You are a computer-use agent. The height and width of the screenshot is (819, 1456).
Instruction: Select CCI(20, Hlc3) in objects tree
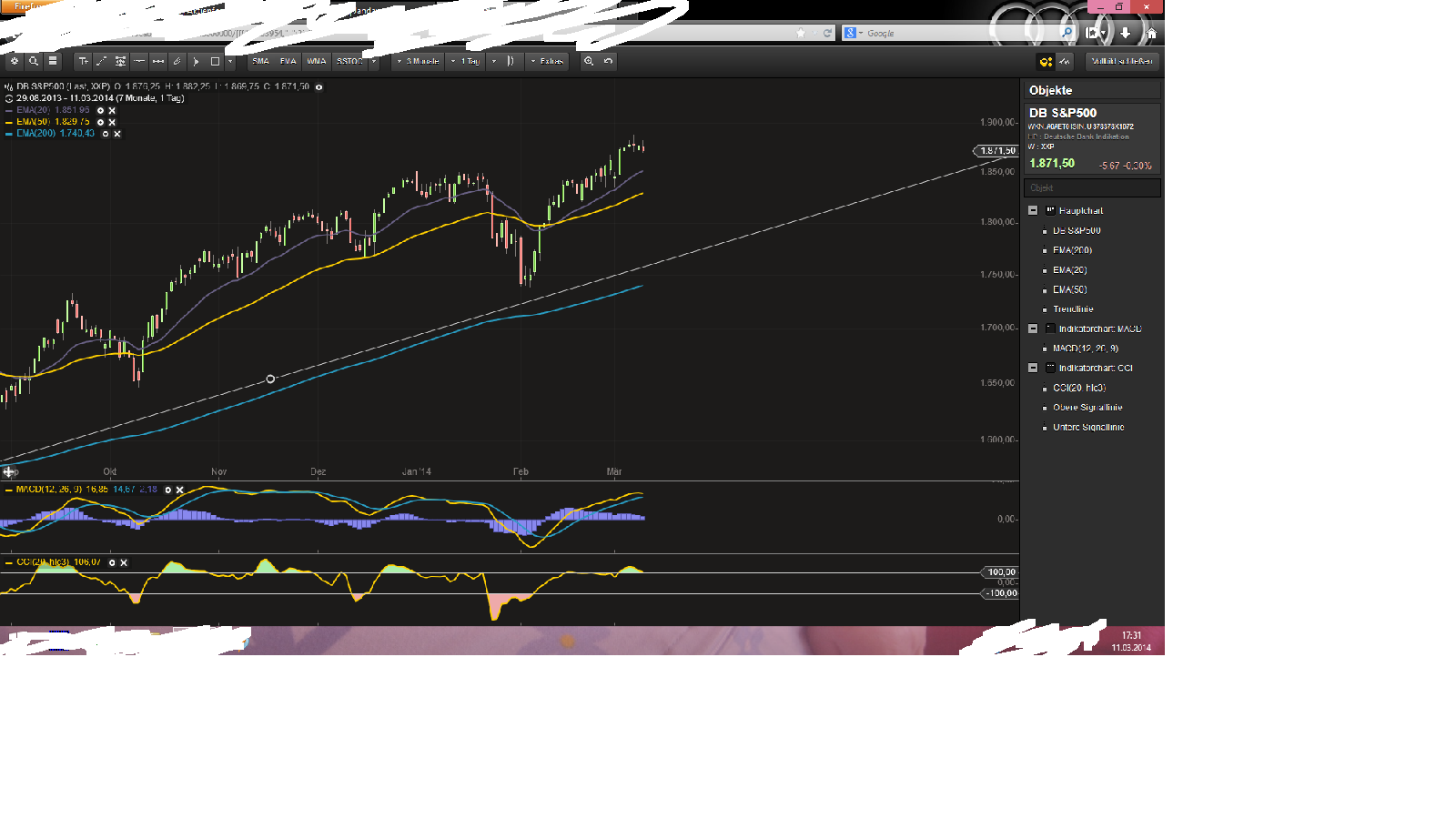click(x=1079, y=388)
